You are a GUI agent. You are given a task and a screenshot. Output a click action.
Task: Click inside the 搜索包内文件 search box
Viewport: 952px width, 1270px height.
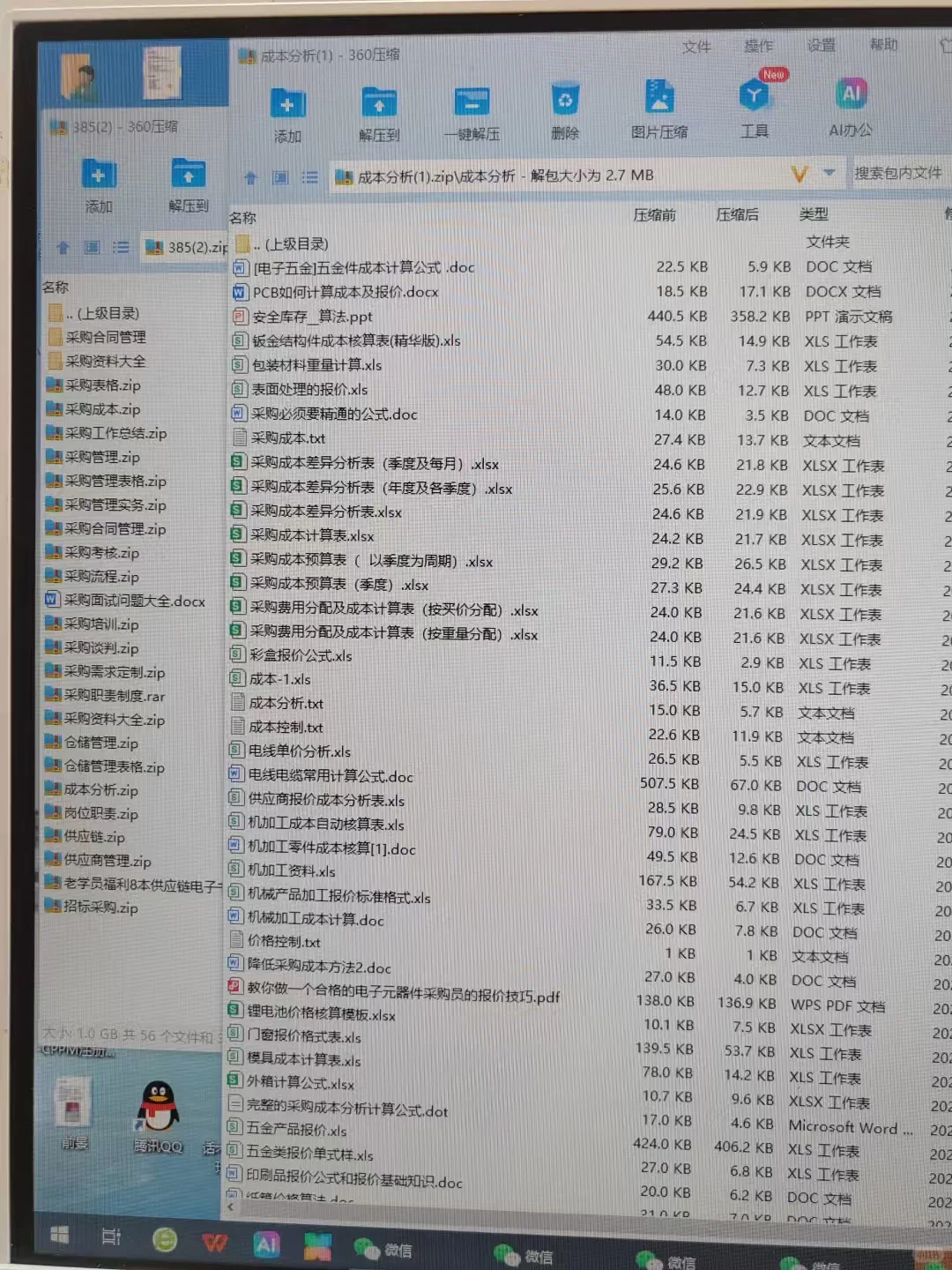click(x=899, y=174)
